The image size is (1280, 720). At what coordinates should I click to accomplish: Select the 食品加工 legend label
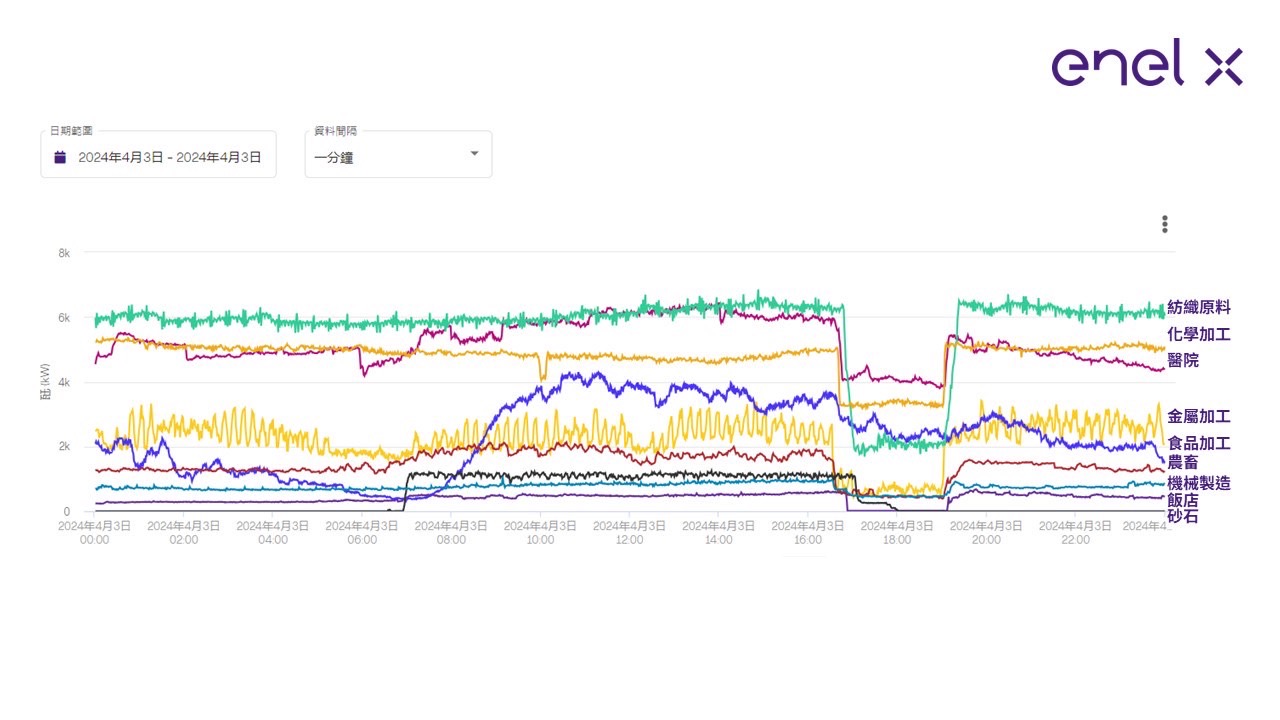tap(1198, 443)
